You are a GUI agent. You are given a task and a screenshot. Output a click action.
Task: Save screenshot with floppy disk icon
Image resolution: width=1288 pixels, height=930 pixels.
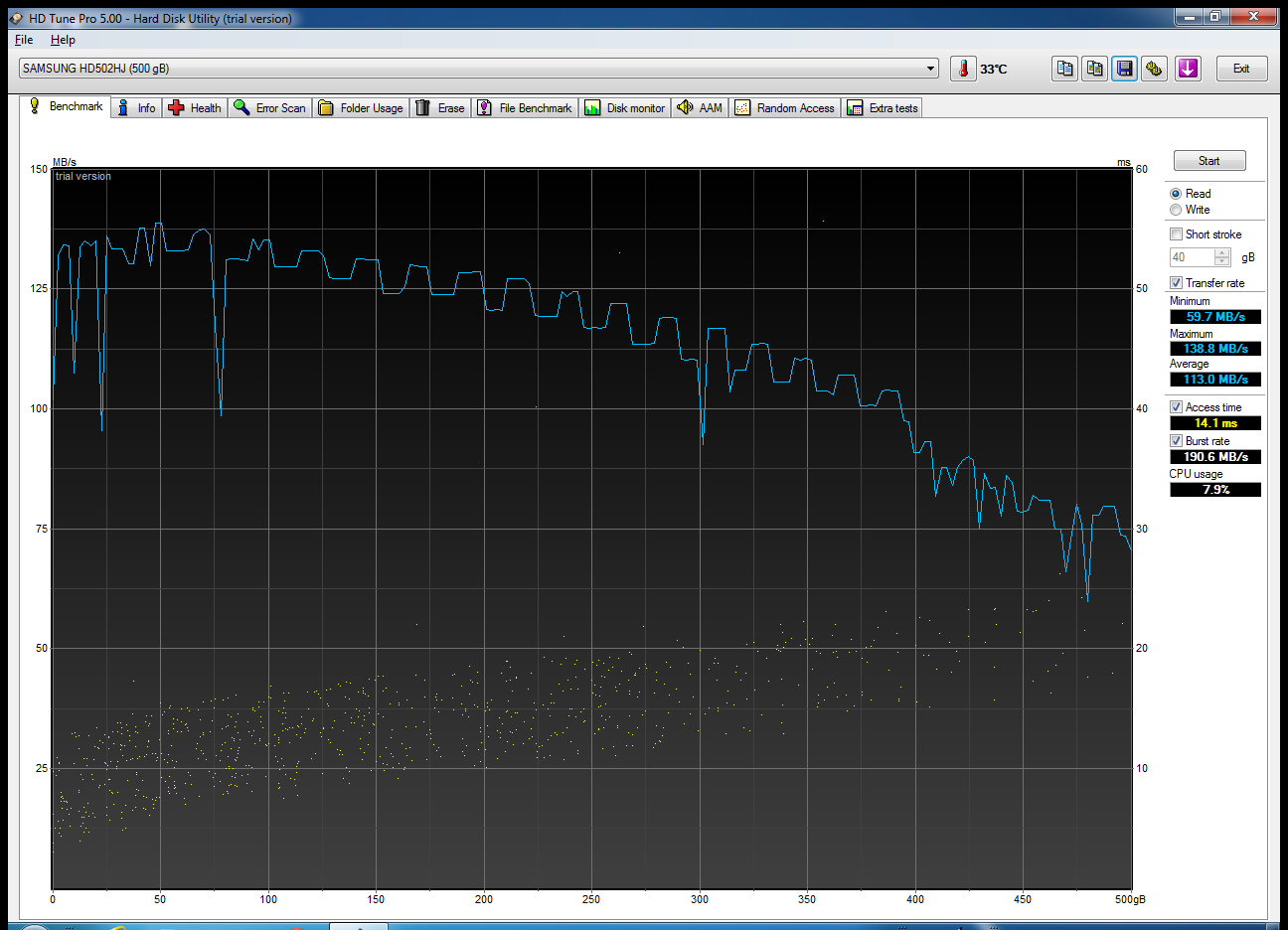tap(1124, 69)
